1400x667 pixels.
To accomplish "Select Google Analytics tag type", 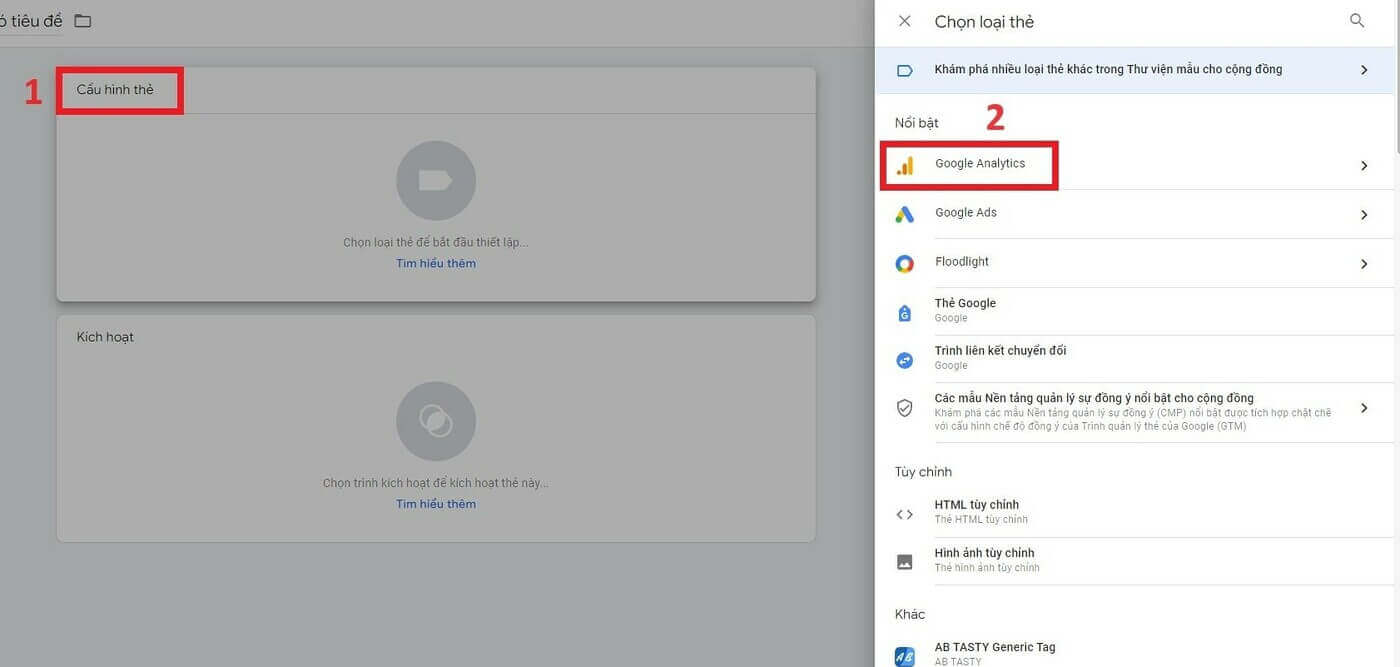I will (1134, 166).
